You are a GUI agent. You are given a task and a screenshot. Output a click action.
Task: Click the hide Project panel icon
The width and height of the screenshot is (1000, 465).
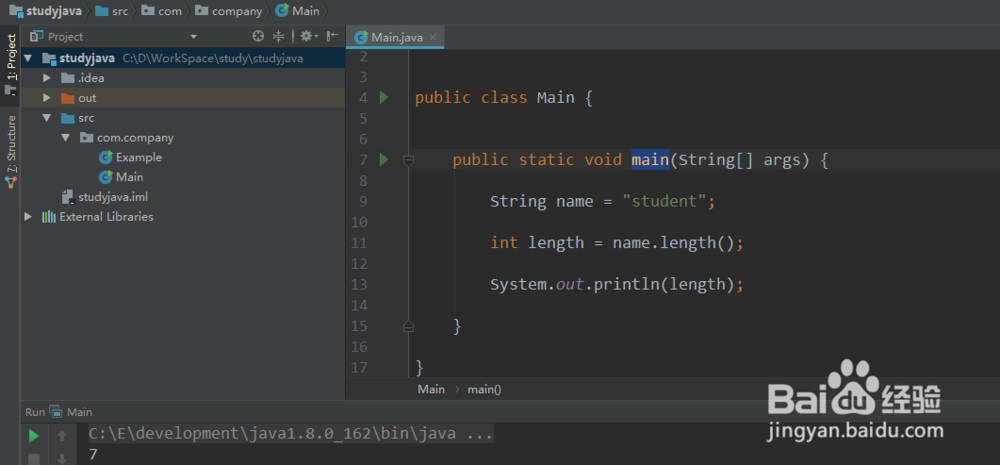tap(332, 36)
